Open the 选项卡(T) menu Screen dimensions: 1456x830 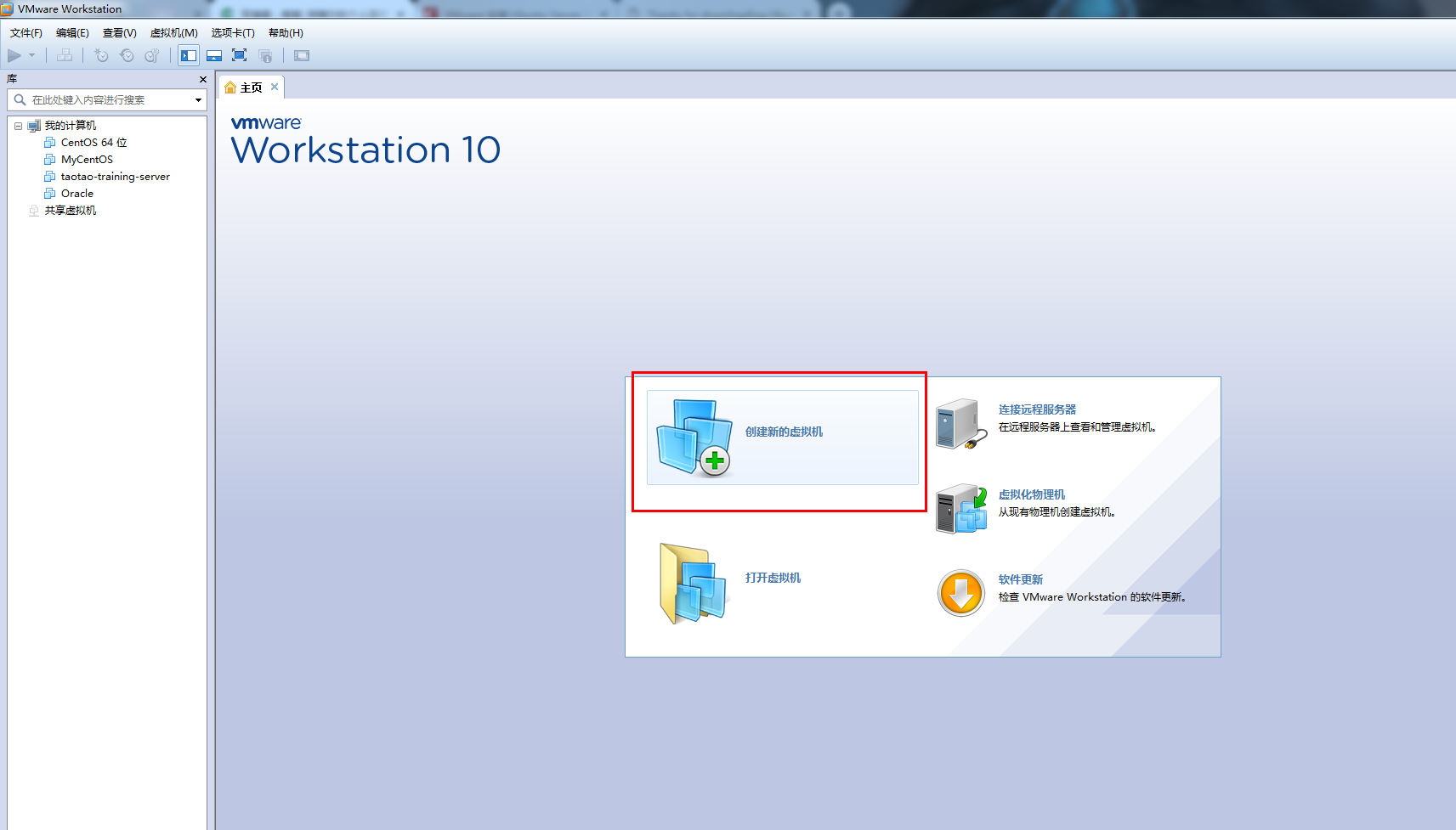point(233,32)
